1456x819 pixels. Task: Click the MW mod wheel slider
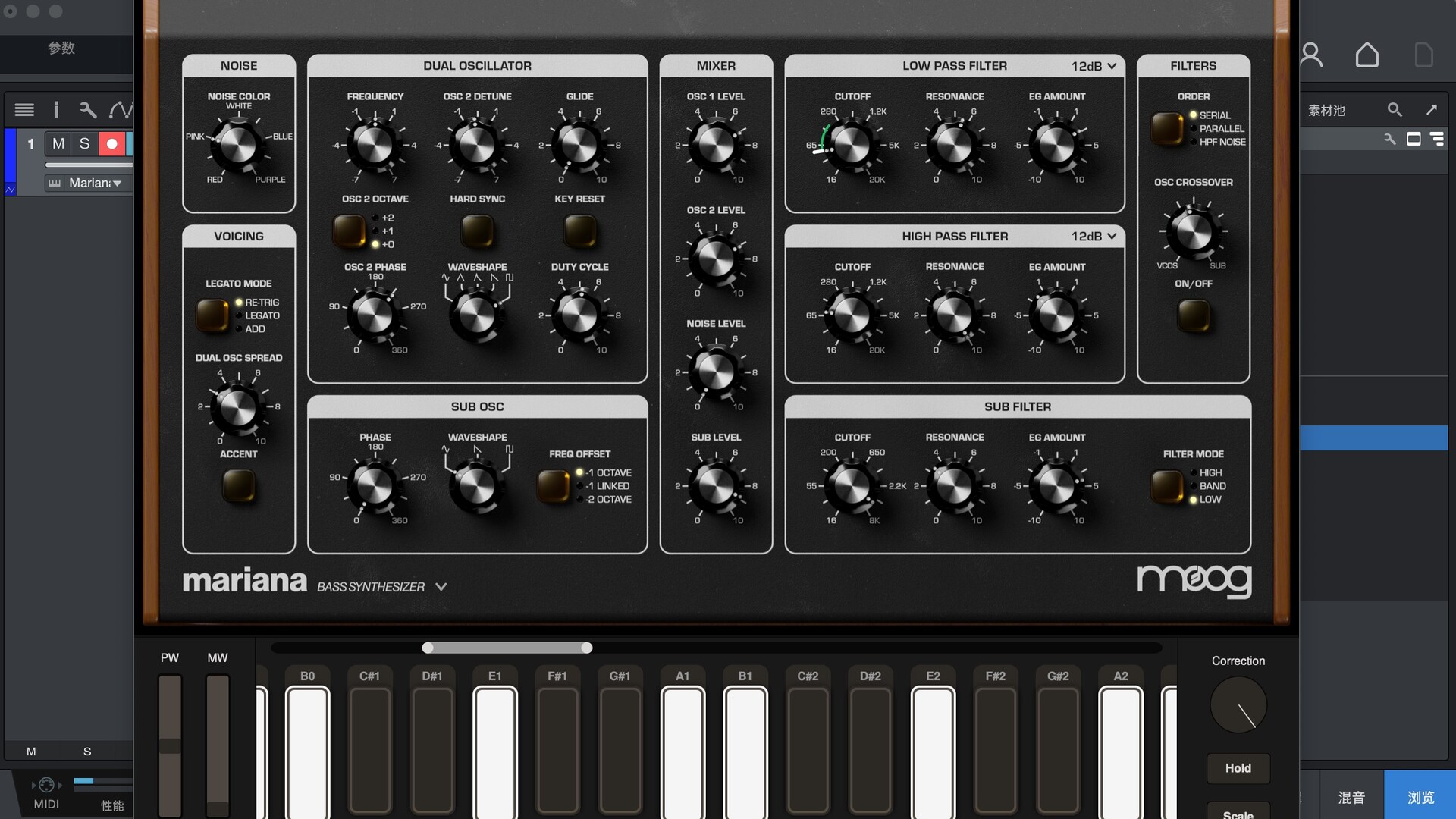pyautogui.click(x=218, y=743)
